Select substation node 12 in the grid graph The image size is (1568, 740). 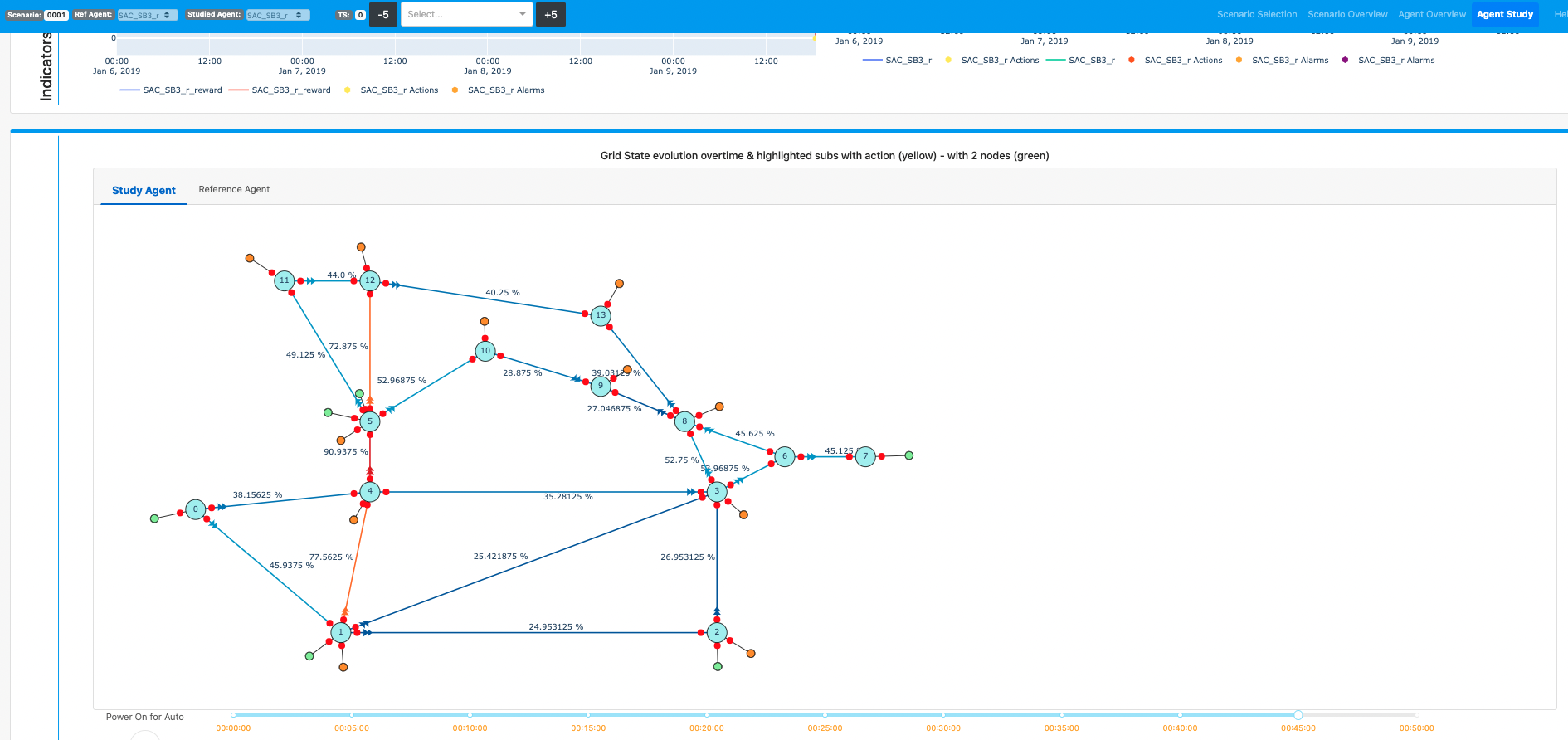tap(370, 280)
